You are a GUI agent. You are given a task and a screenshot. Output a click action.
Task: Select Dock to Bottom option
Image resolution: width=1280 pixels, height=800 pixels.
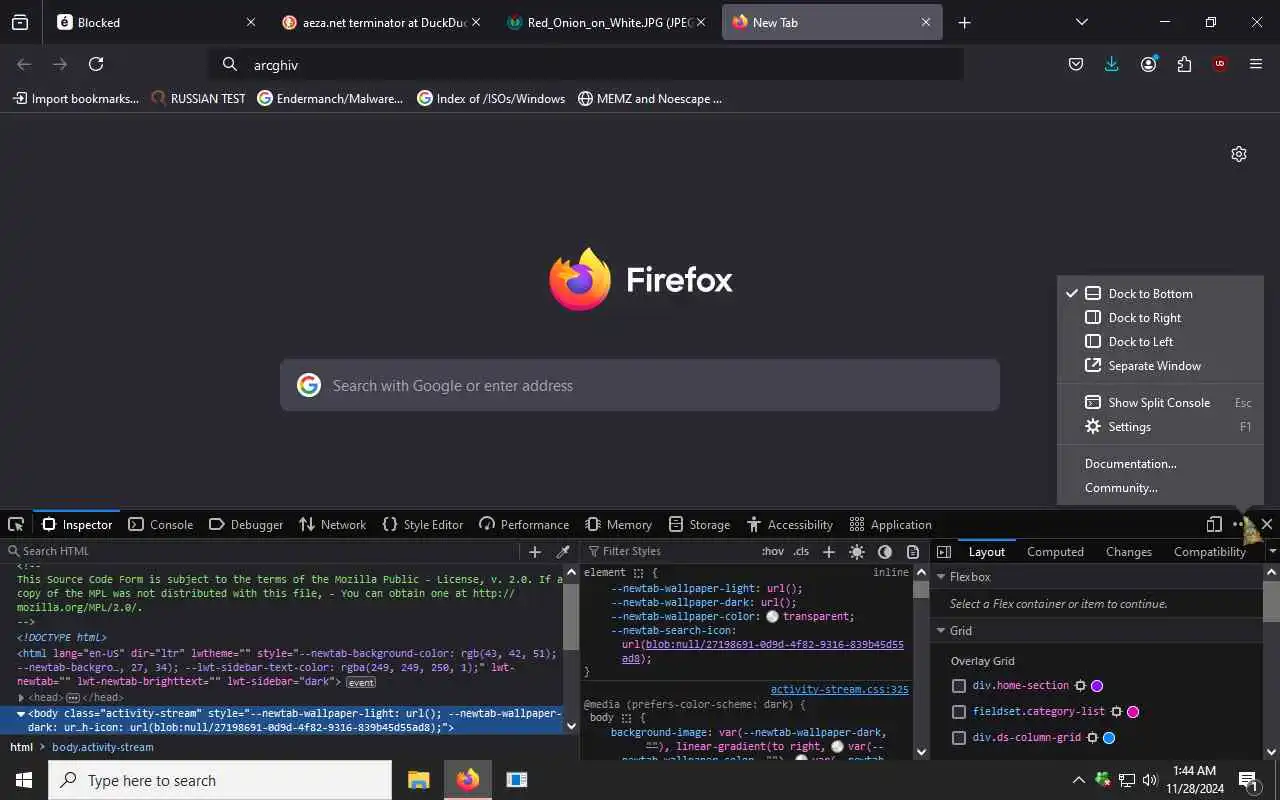[x=1160, y=293]
